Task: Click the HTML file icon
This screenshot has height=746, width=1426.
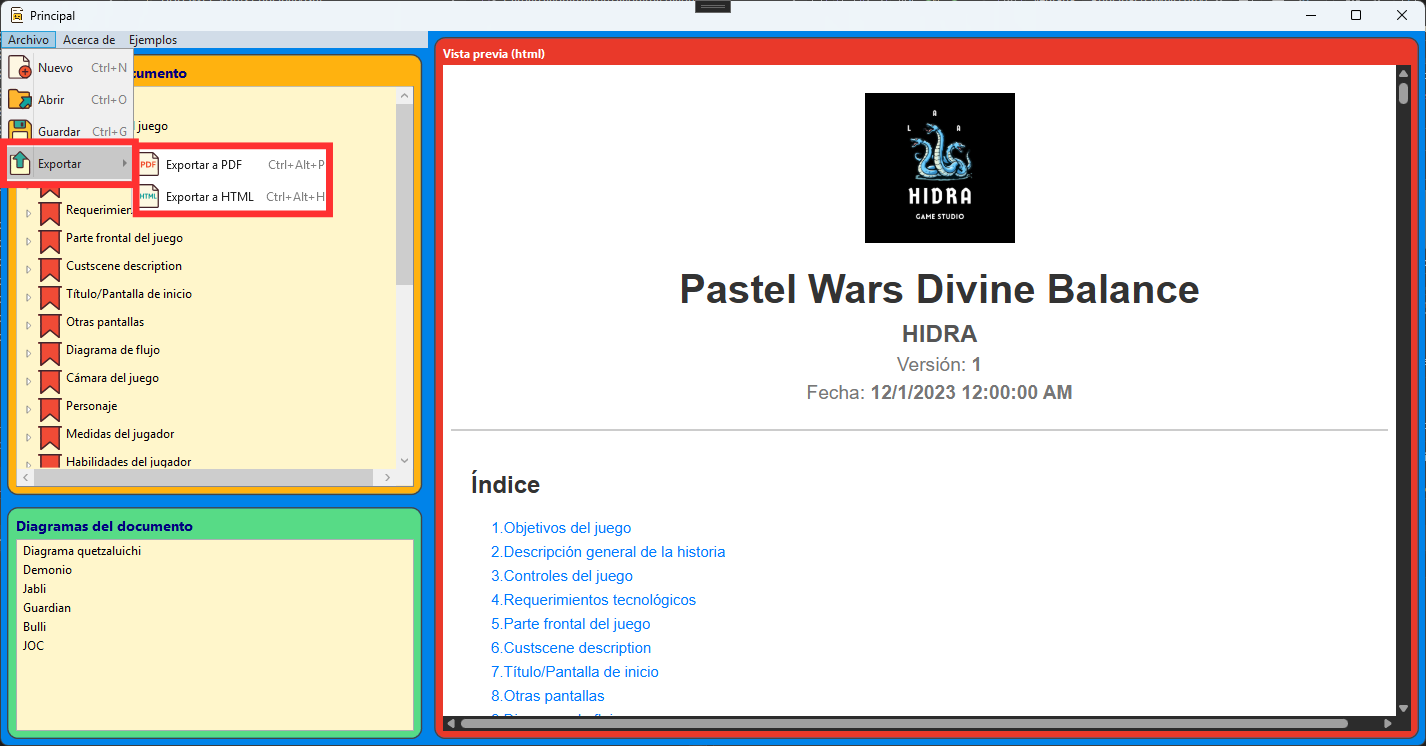Action: click(149, 197)
